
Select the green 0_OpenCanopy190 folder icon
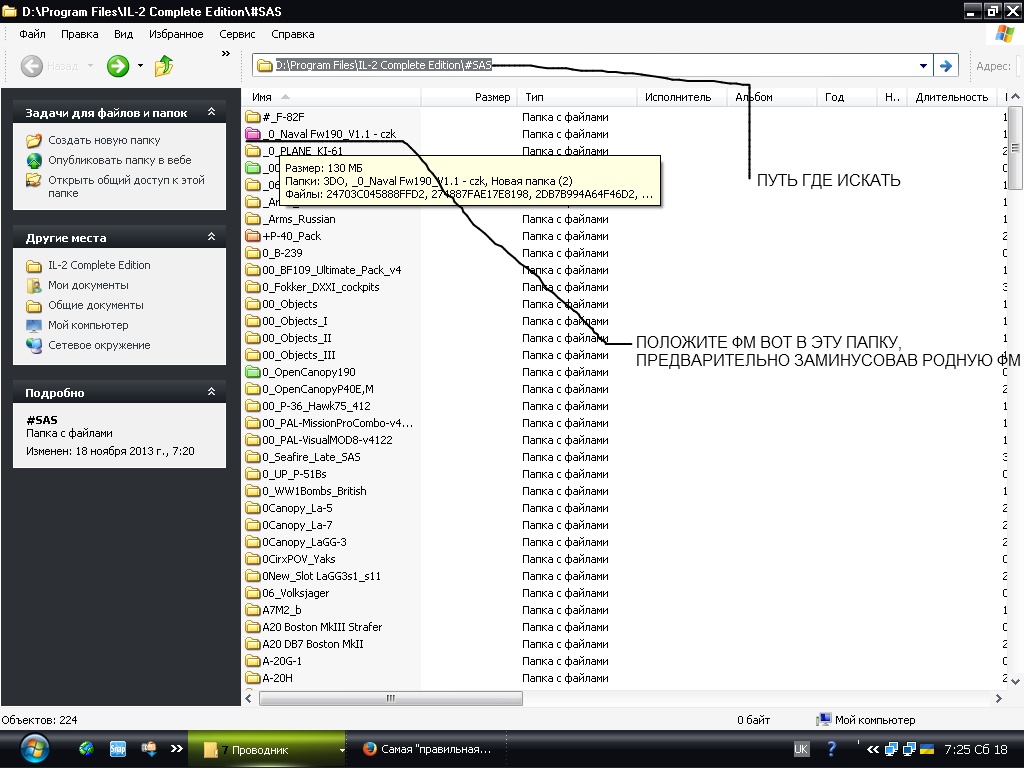point(253,372)
